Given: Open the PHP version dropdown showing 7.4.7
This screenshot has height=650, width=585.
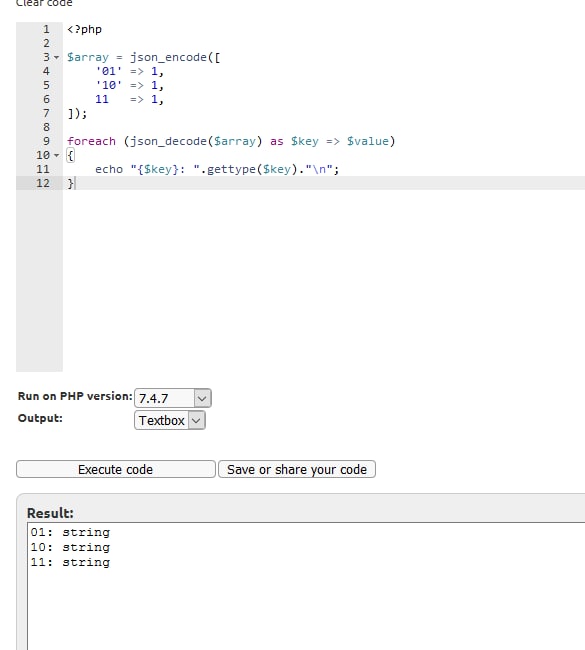Looking at the screenshot, I should pyautogui.click(x=172, y=398).
